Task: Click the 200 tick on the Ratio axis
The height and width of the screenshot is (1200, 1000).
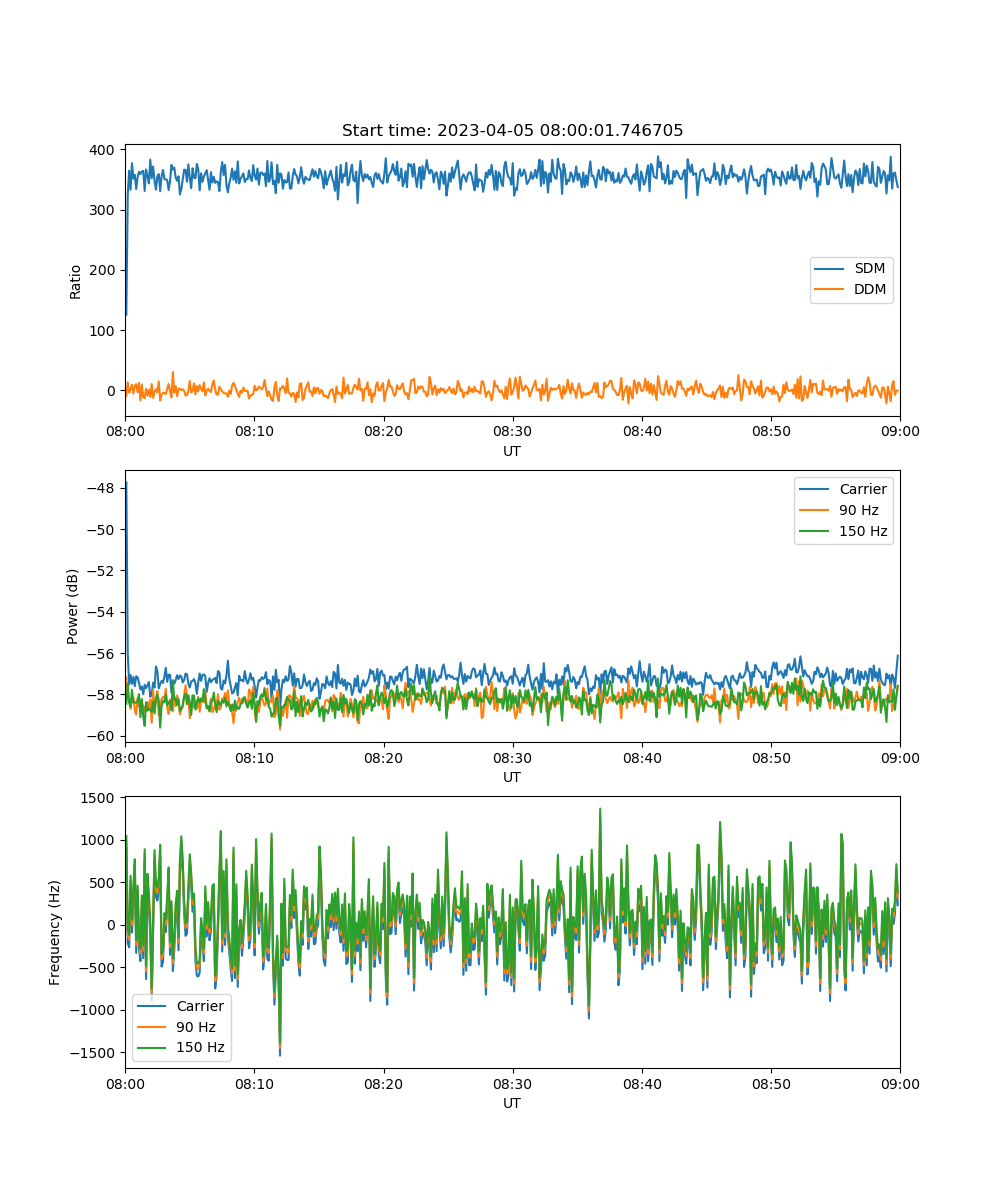Action: point(104,270)
